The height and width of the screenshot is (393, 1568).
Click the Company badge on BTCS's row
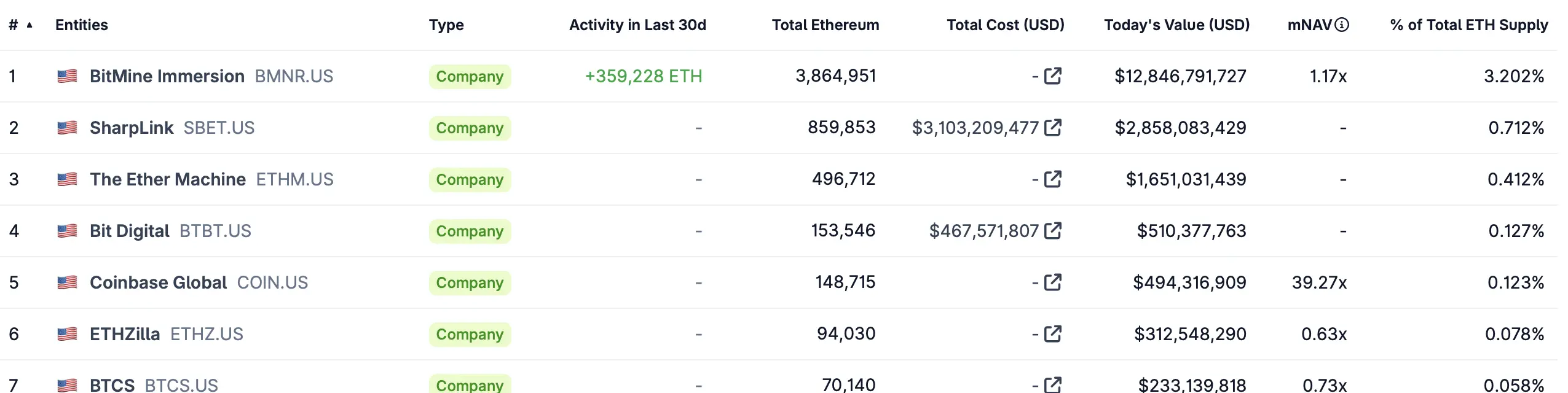469,385
